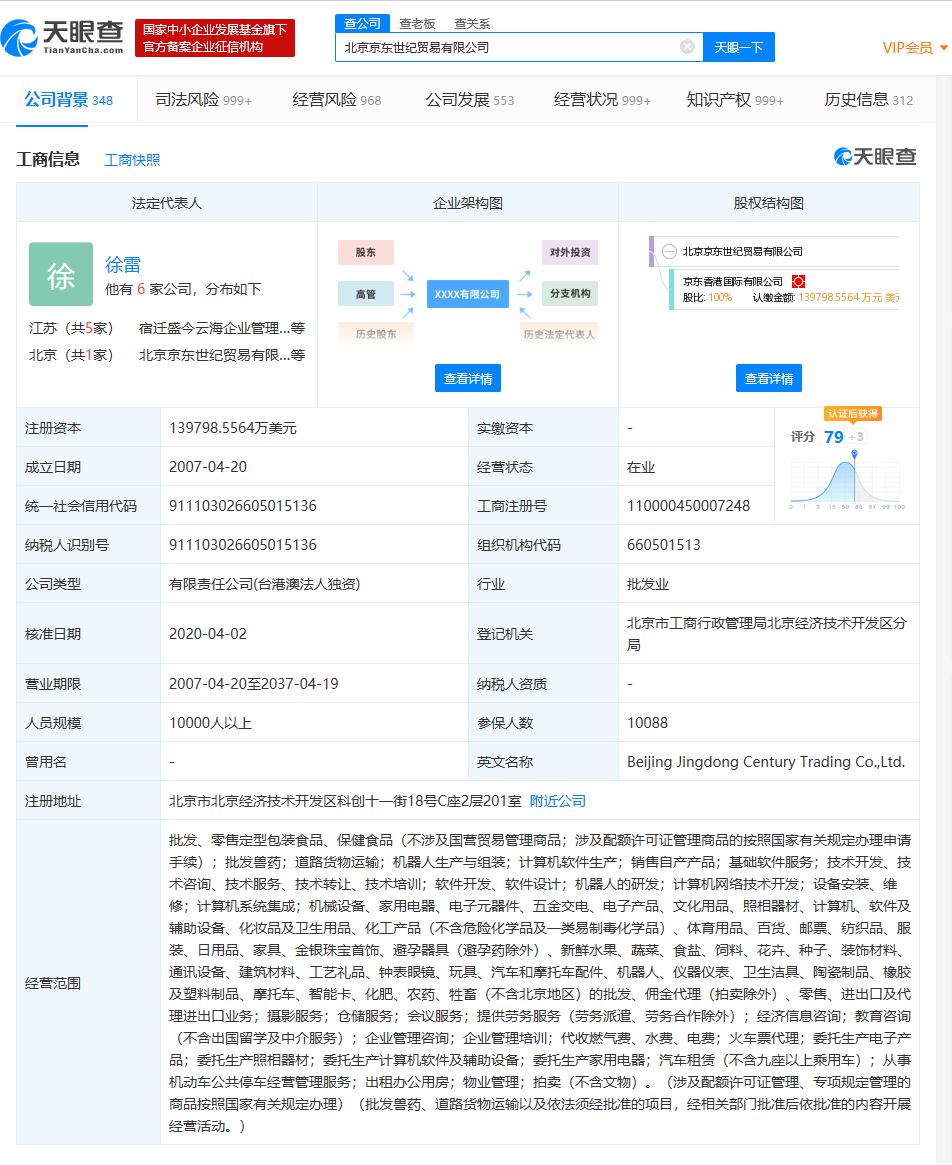Switch to the 查公司 search tab
The height and width of the screenshot is (1165, 952).
pyautogui.click(x=362, y=24)
